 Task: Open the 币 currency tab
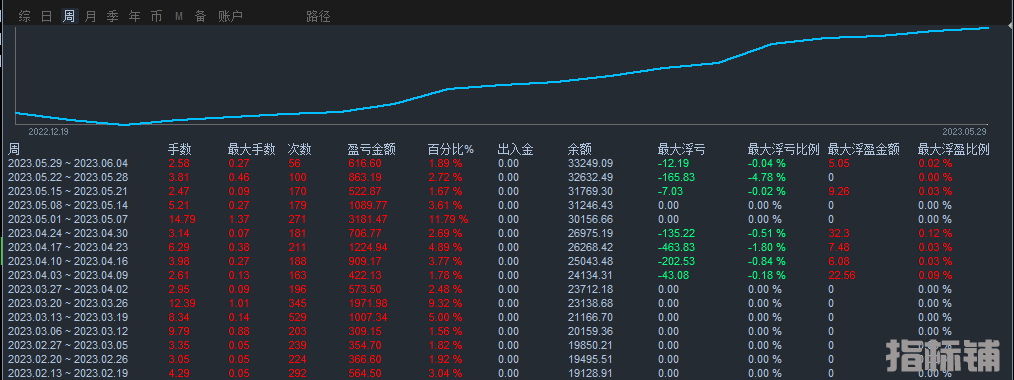pyautogui.click(x=156, y=16)
